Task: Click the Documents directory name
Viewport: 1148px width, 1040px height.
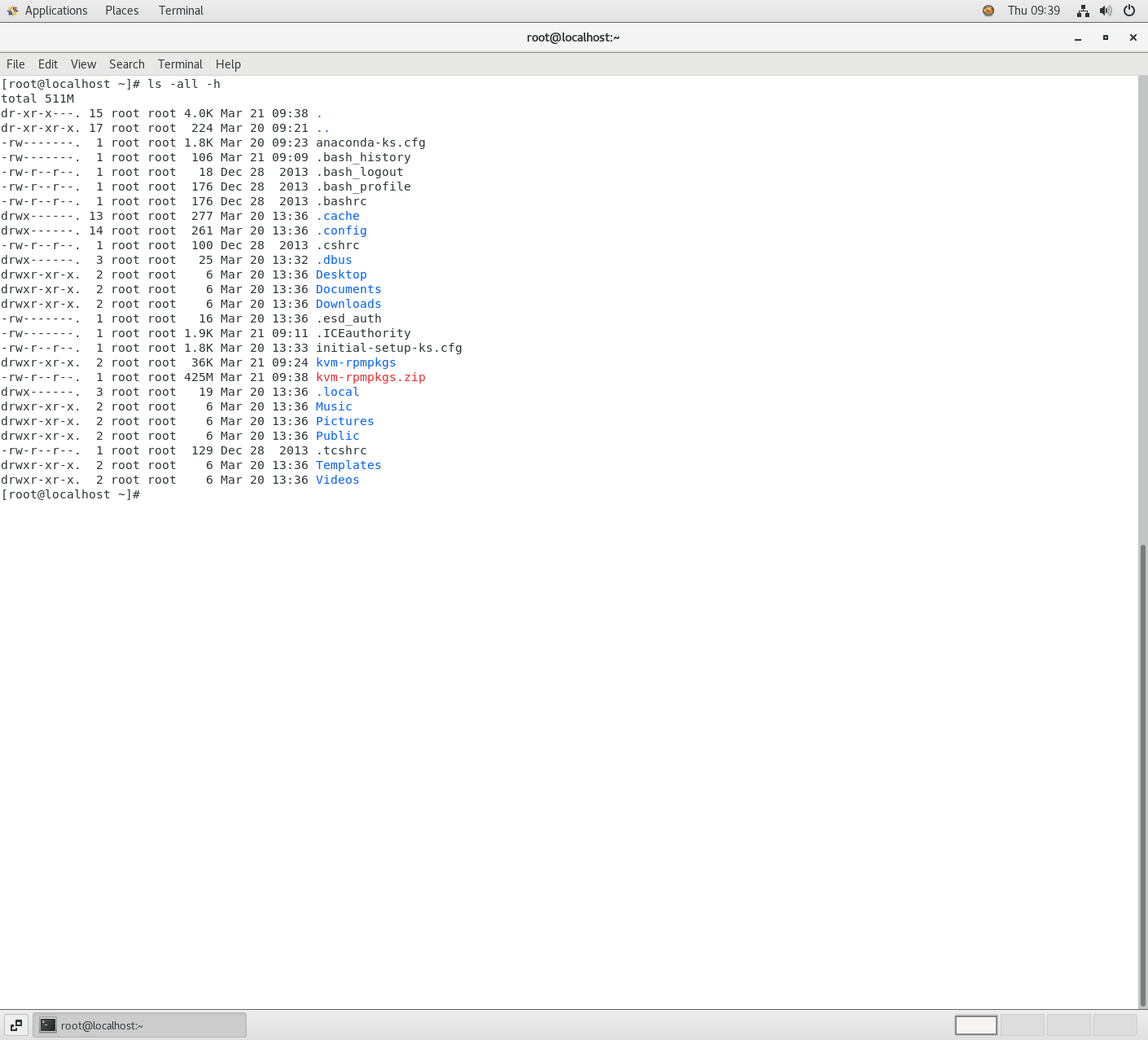Action: point(348,289)
